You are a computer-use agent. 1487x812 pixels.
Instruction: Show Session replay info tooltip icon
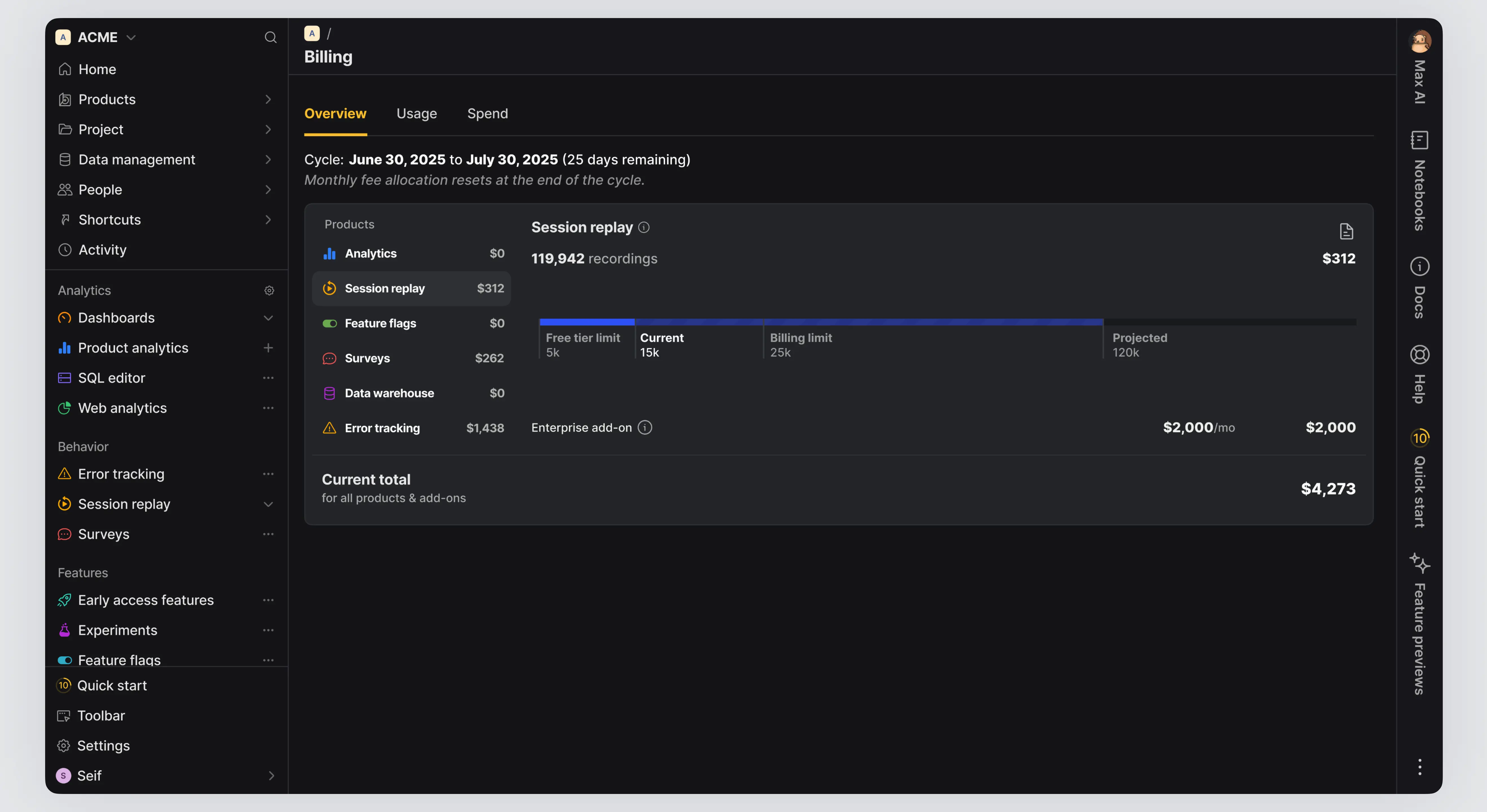pyautogui.click(x=644, y=227)
